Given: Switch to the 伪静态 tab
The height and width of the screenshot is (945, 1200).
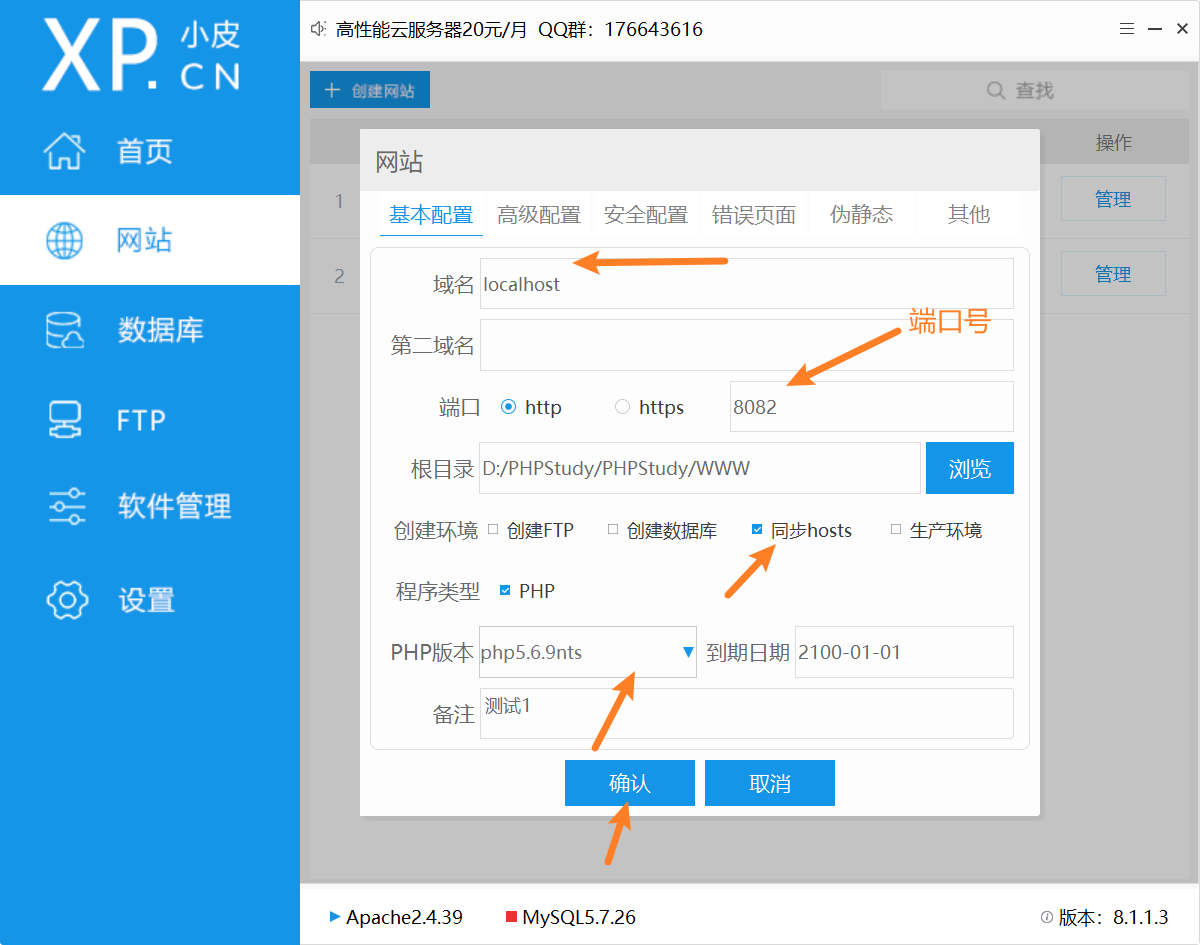Looking at the screenshot, I should 862,214.
